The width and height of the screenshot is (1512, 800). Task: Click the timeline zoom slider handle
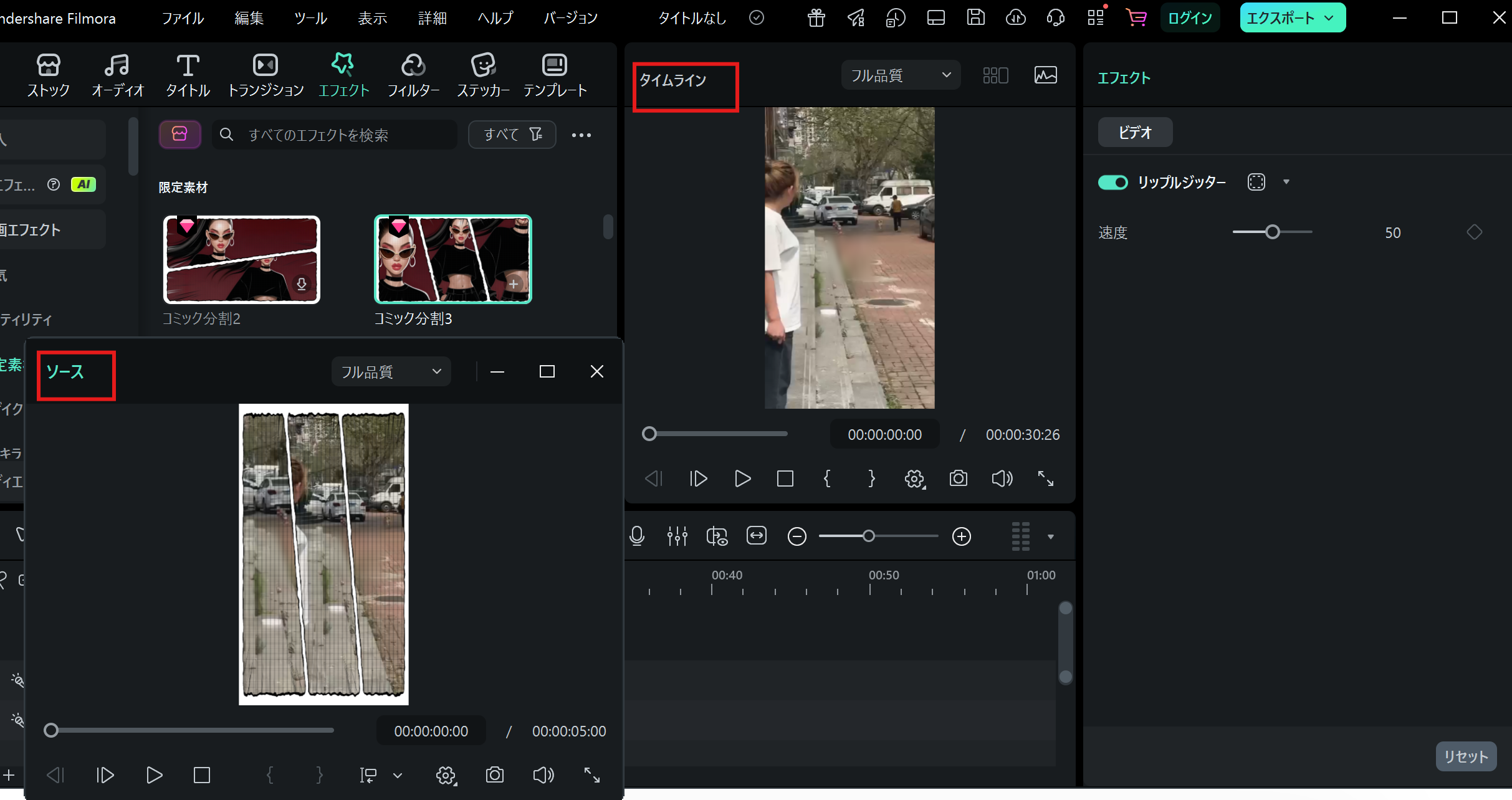pos(869,536)
